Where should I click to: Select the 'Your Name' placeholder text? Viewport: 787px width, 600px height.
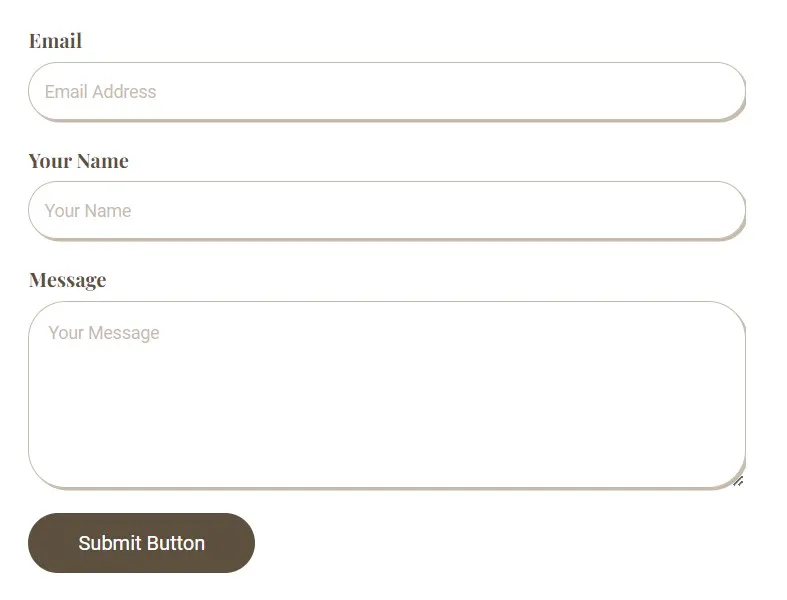click(x=88, y=210)
